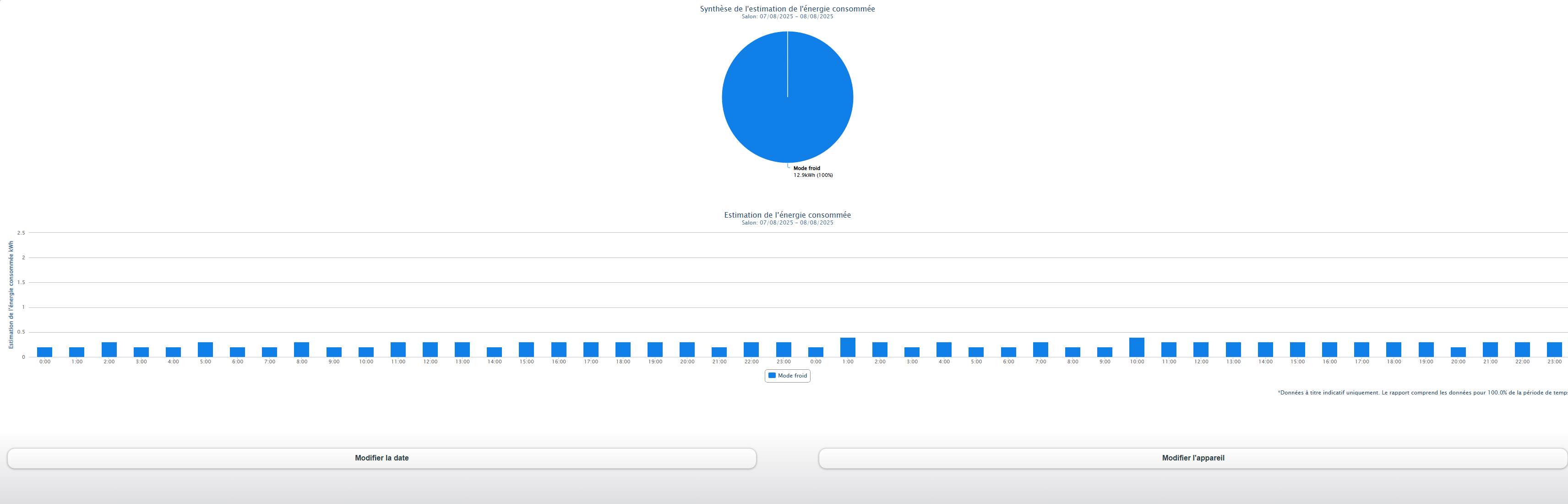Select the bar at second 15:00
The height and width of the screenshot is (504, 1568).
(x=1298, y=350)
